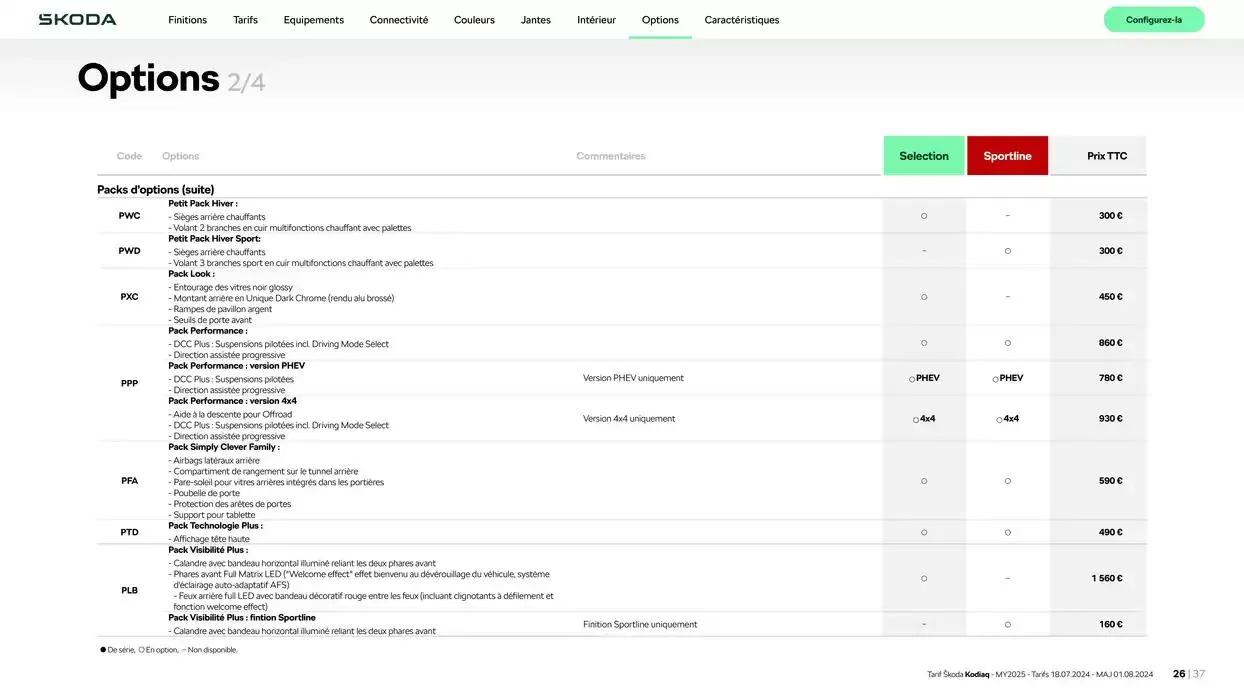Select Pack Look option circle under Selection

[x=924, y=297]
